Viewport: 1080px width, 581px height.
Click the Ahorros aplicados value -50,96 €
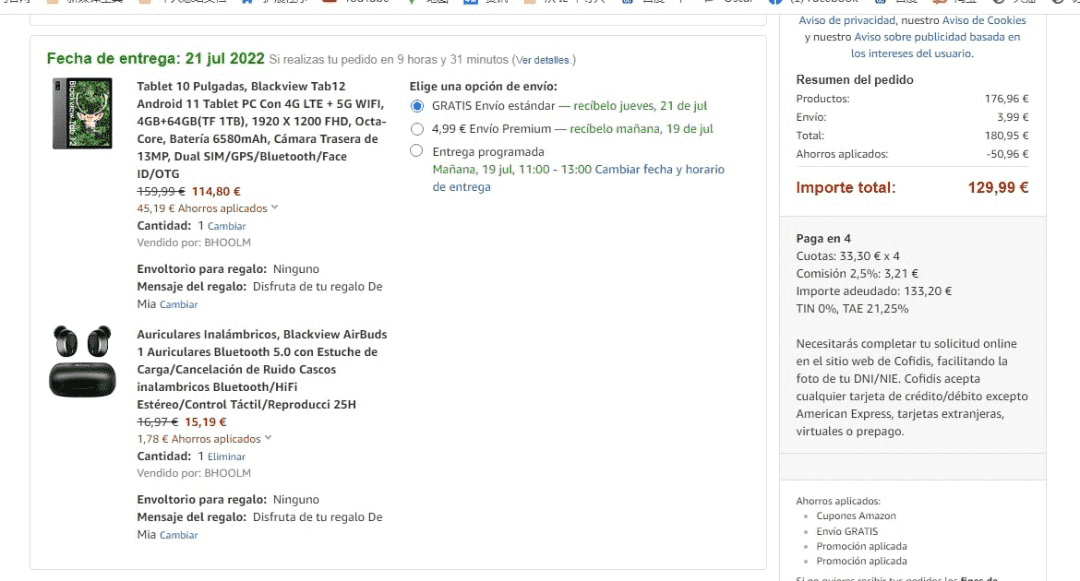[1007, 154]
